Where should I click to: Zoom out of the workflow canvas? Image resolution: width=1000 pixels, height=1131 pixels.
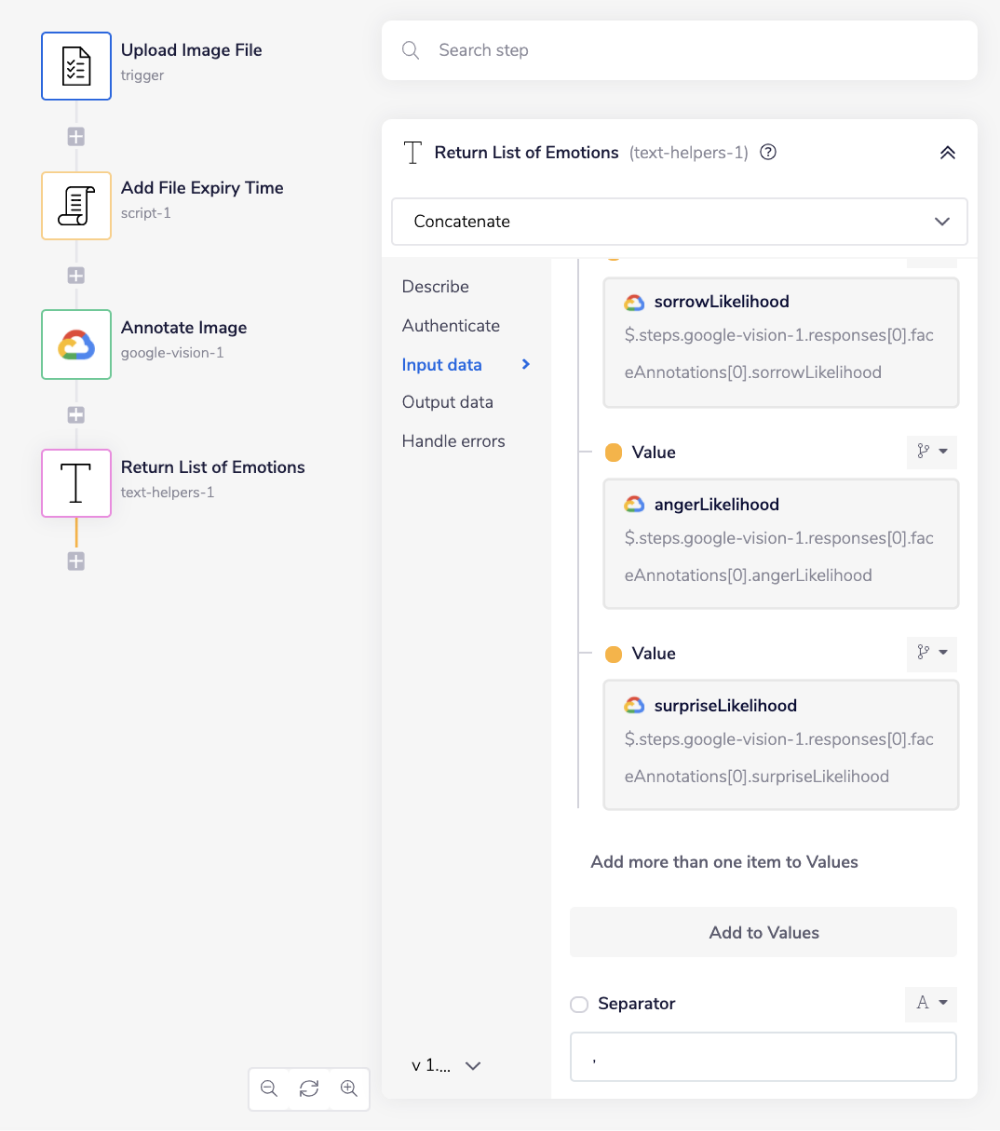tap(269, 1089)
